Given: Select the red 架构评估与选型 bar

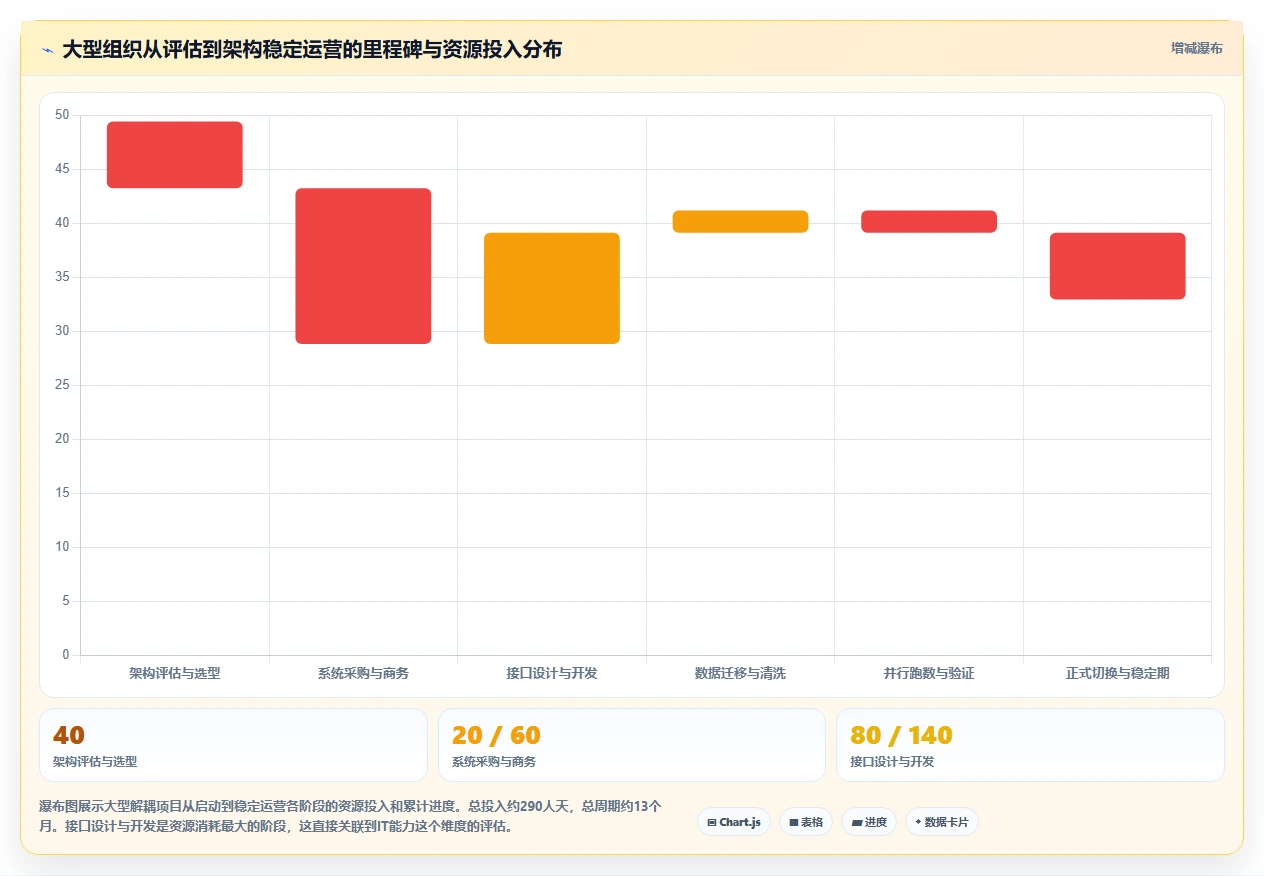Looking at the screenshot, I should click(175, 155).
